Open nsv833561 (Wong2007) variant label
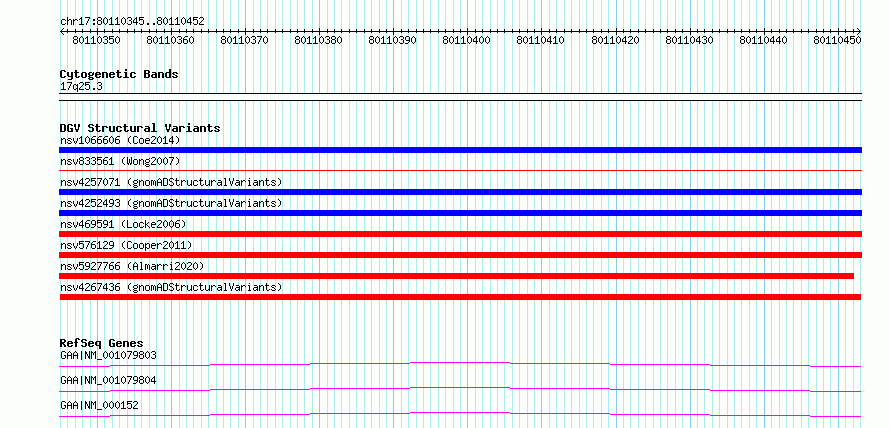 click(x=120, y=161)
